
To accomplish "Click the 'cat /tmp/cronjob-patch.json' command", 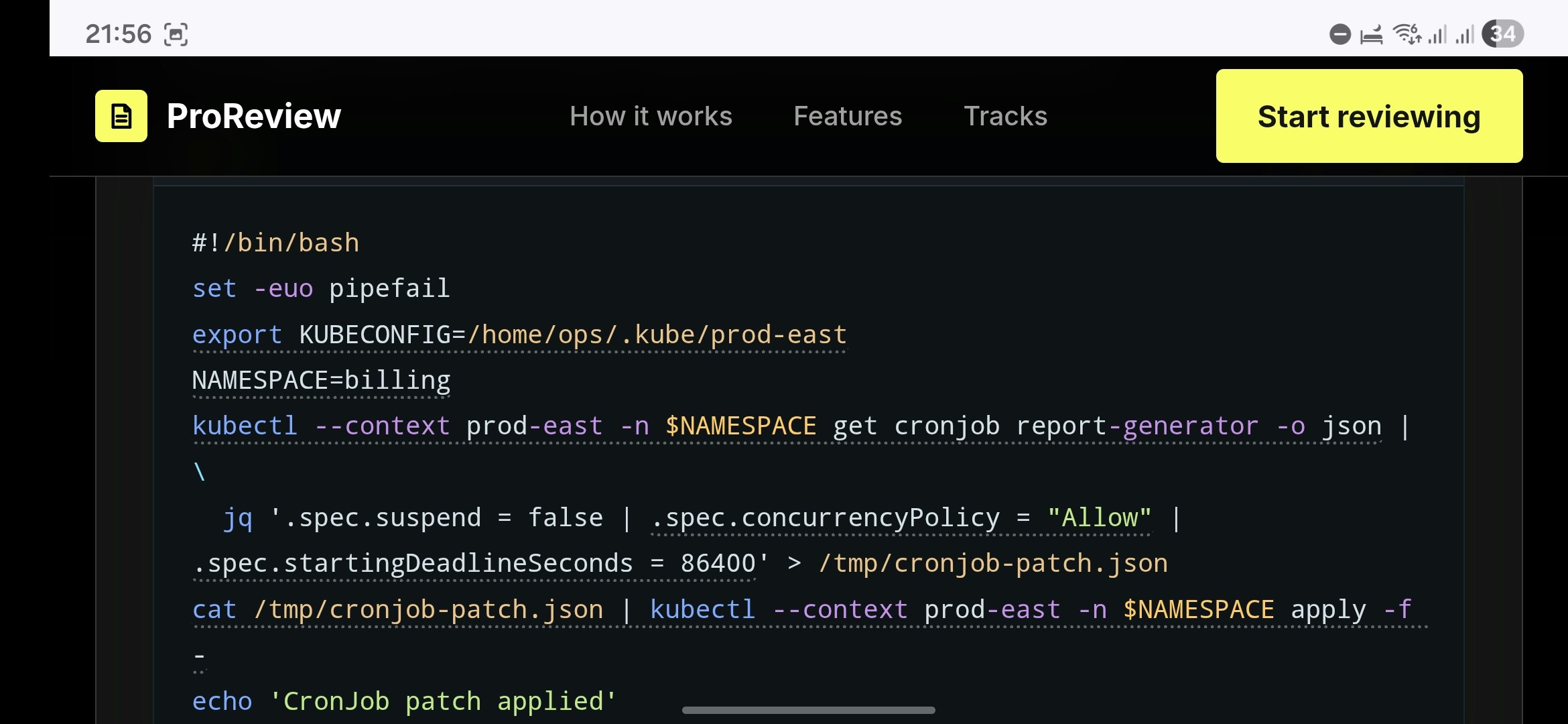I will pos(397,609).
